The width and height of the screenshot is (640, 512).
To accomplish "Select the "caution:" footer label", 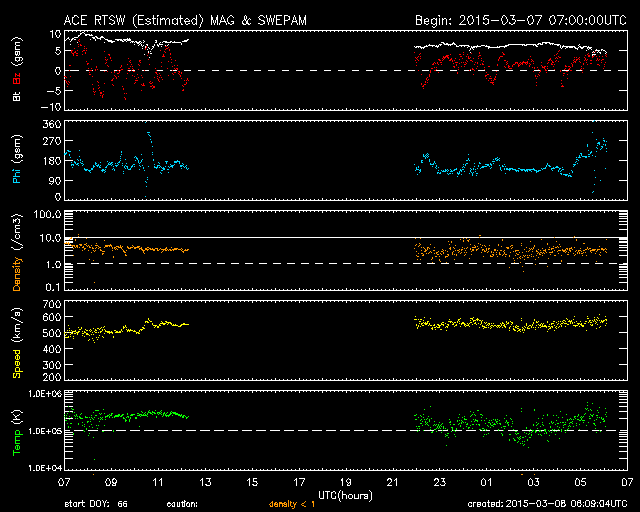I will tap(182, 504).
